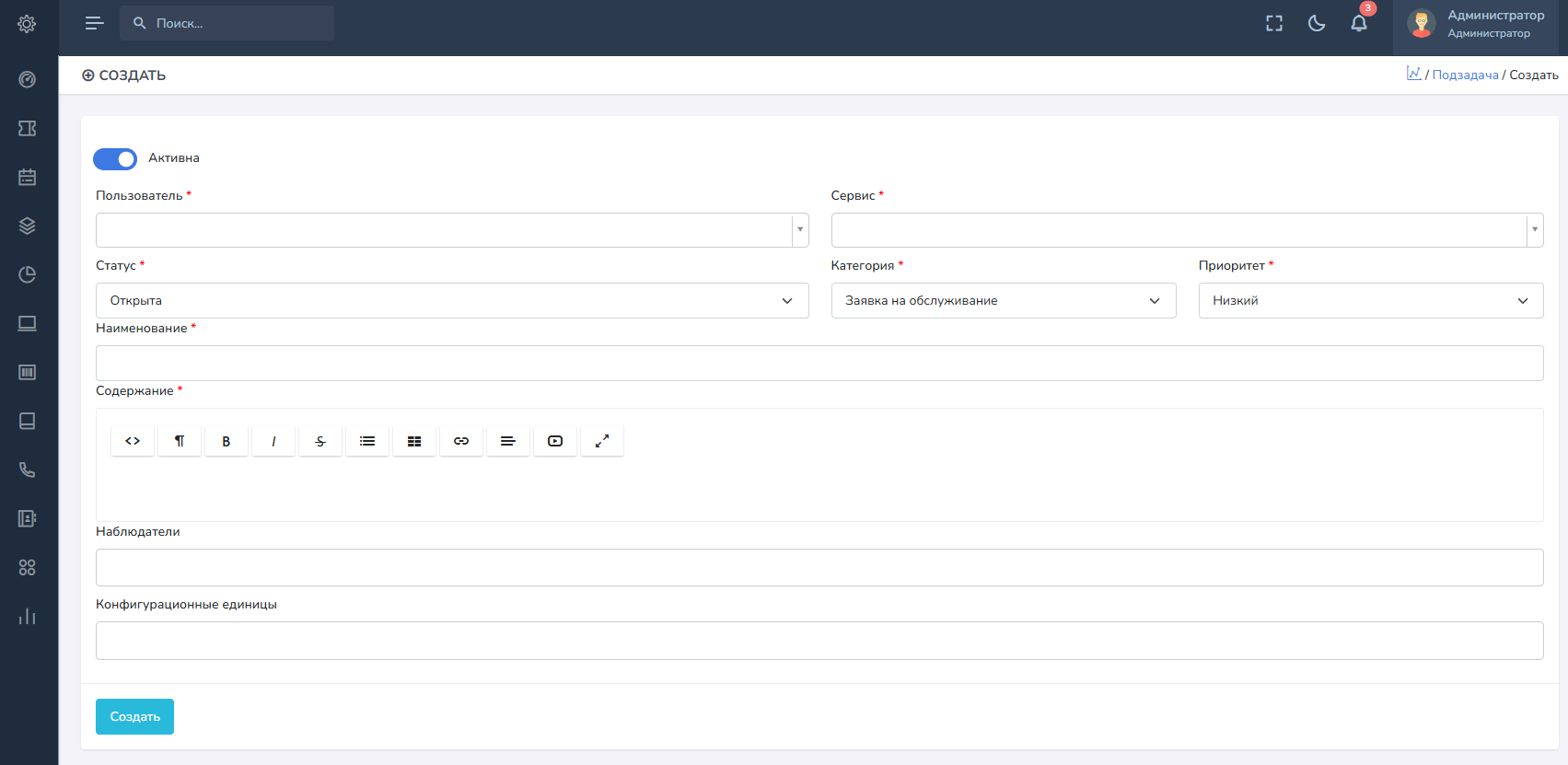
Task: Toggle fullscreen mode in the top bar
Action: coord(1274,24)
